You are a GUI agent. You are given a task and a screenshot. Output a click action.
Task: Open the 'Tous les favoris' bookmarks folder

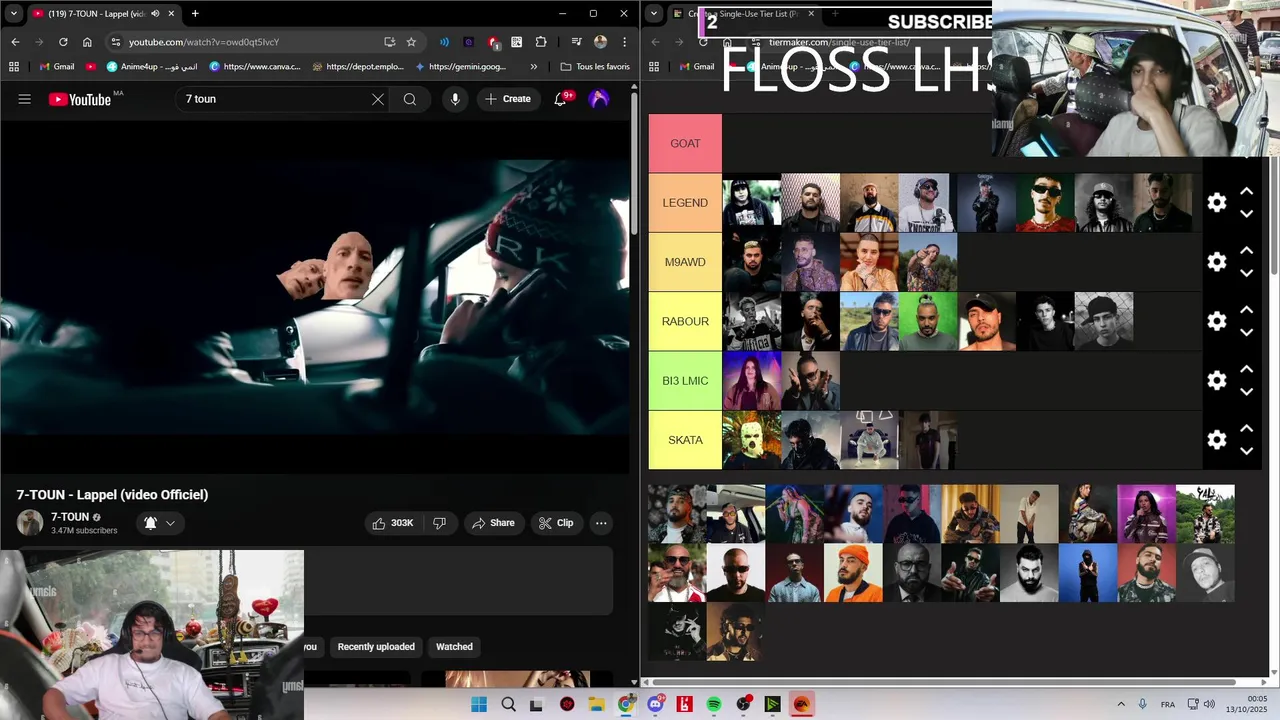pos(595,67)
